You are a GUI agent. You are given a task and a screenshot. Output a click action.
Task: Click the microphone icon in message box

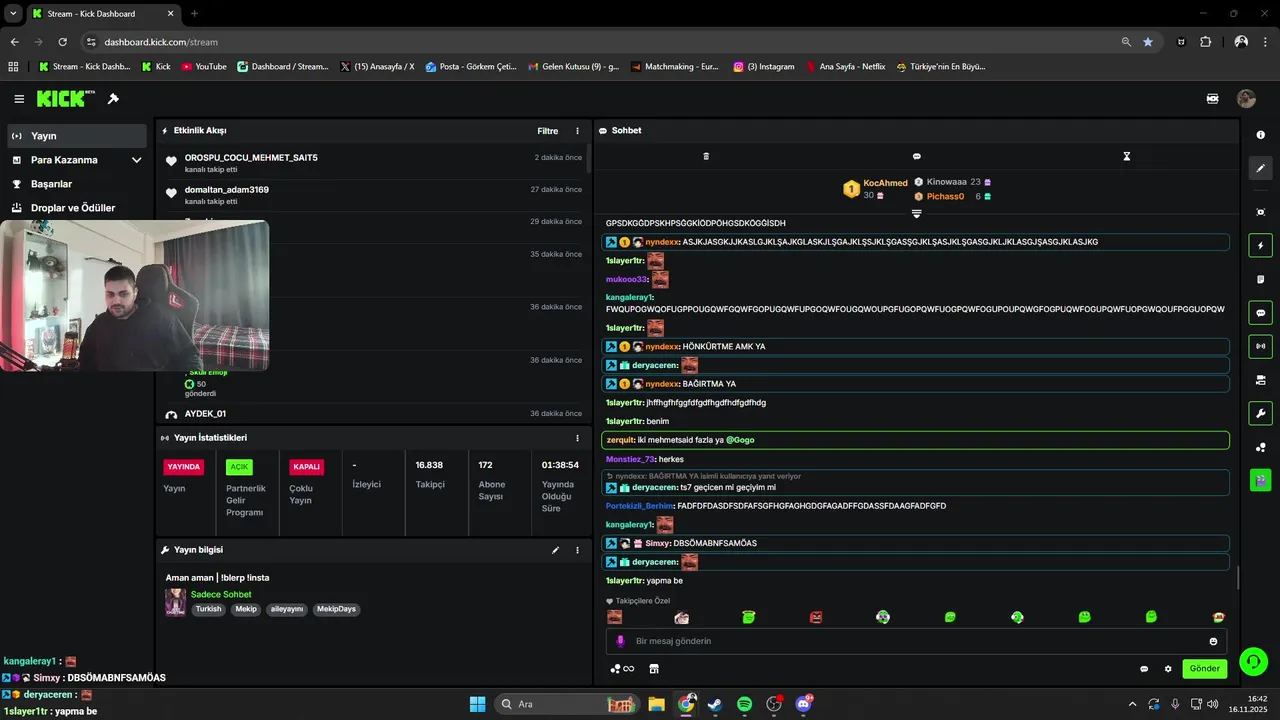620,641
